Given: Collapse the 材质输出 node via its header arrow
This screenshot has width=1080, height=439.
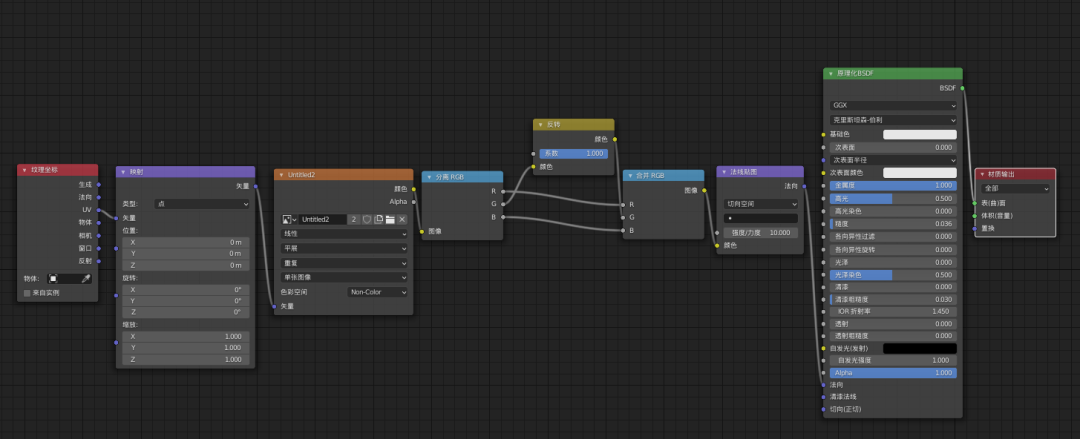Looking at the screenshot, I should click(x=981, y=174).
